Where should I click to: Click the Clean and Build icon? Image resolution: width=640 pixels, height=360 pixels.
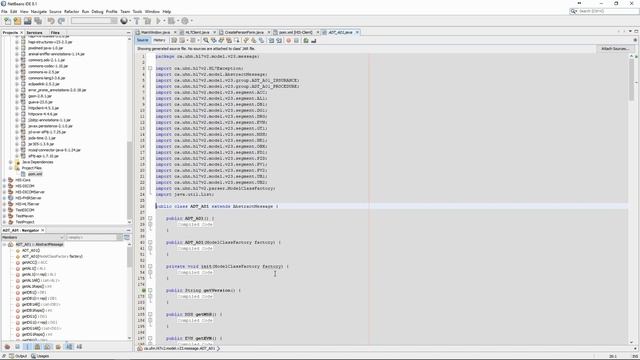click(147, 21)
